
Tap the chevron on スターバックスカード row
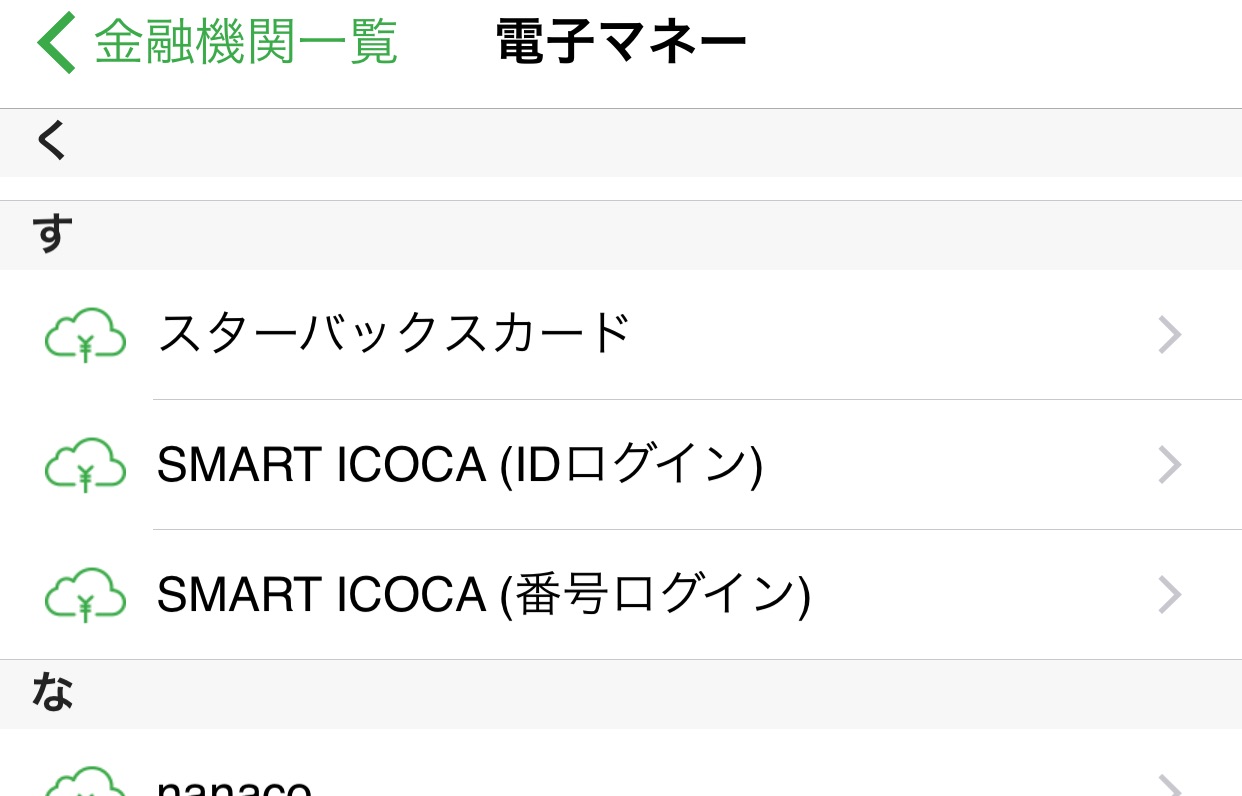1170,335
